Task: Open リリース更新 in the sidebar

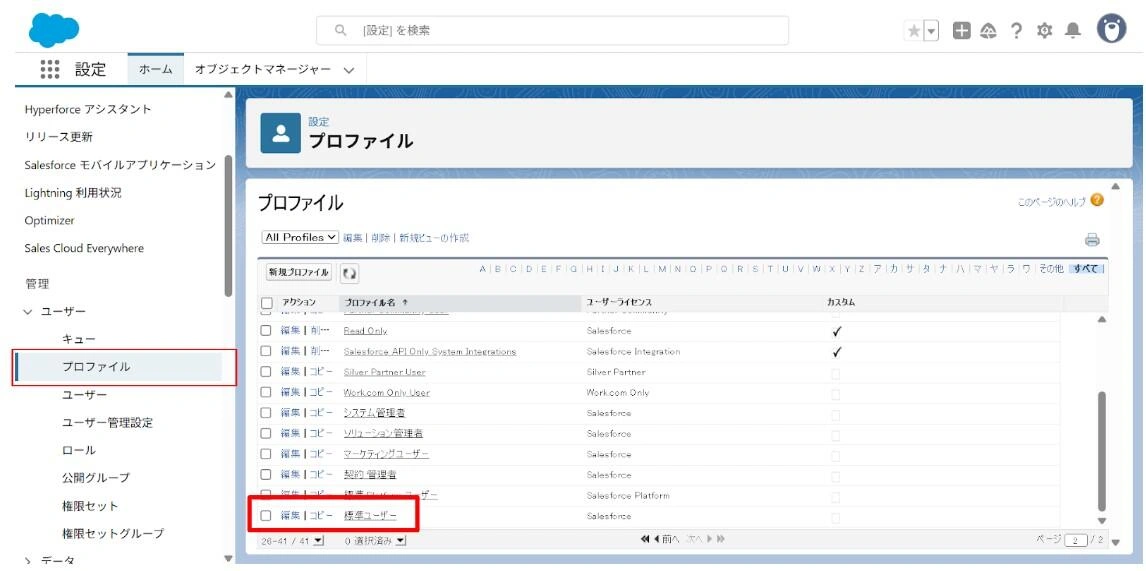Action: point(59,137)
